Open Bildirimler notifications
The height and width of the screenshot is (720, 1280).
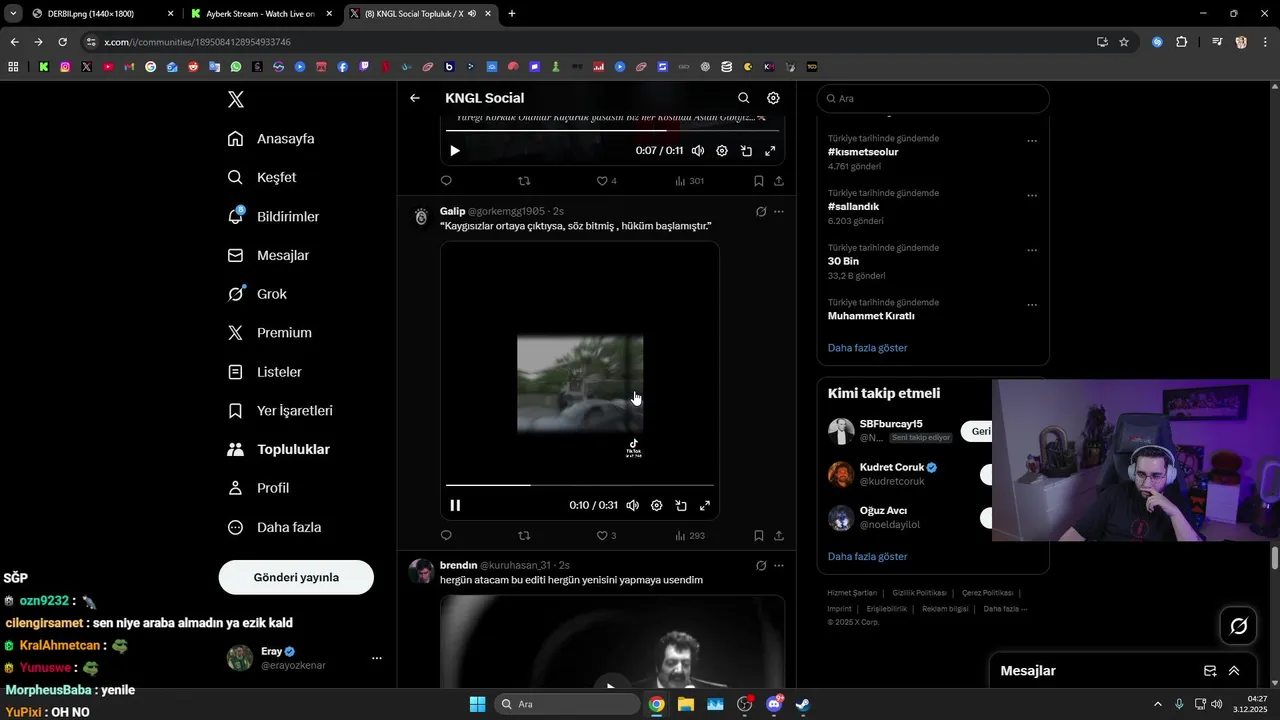[x=273, y=216]
